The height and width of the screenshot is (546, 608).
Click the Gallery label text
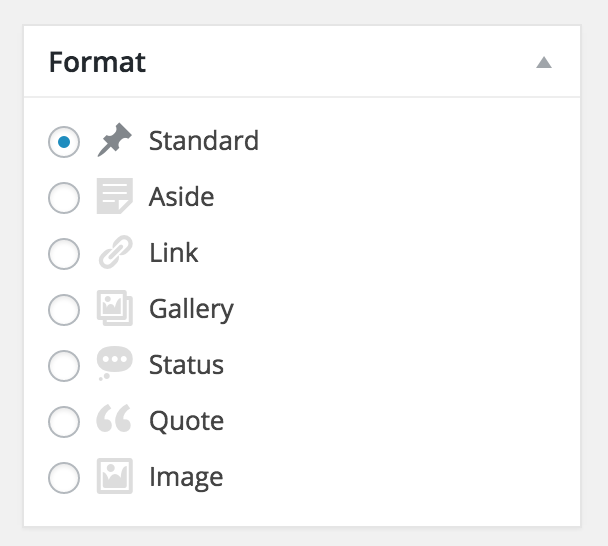point(192,309)
